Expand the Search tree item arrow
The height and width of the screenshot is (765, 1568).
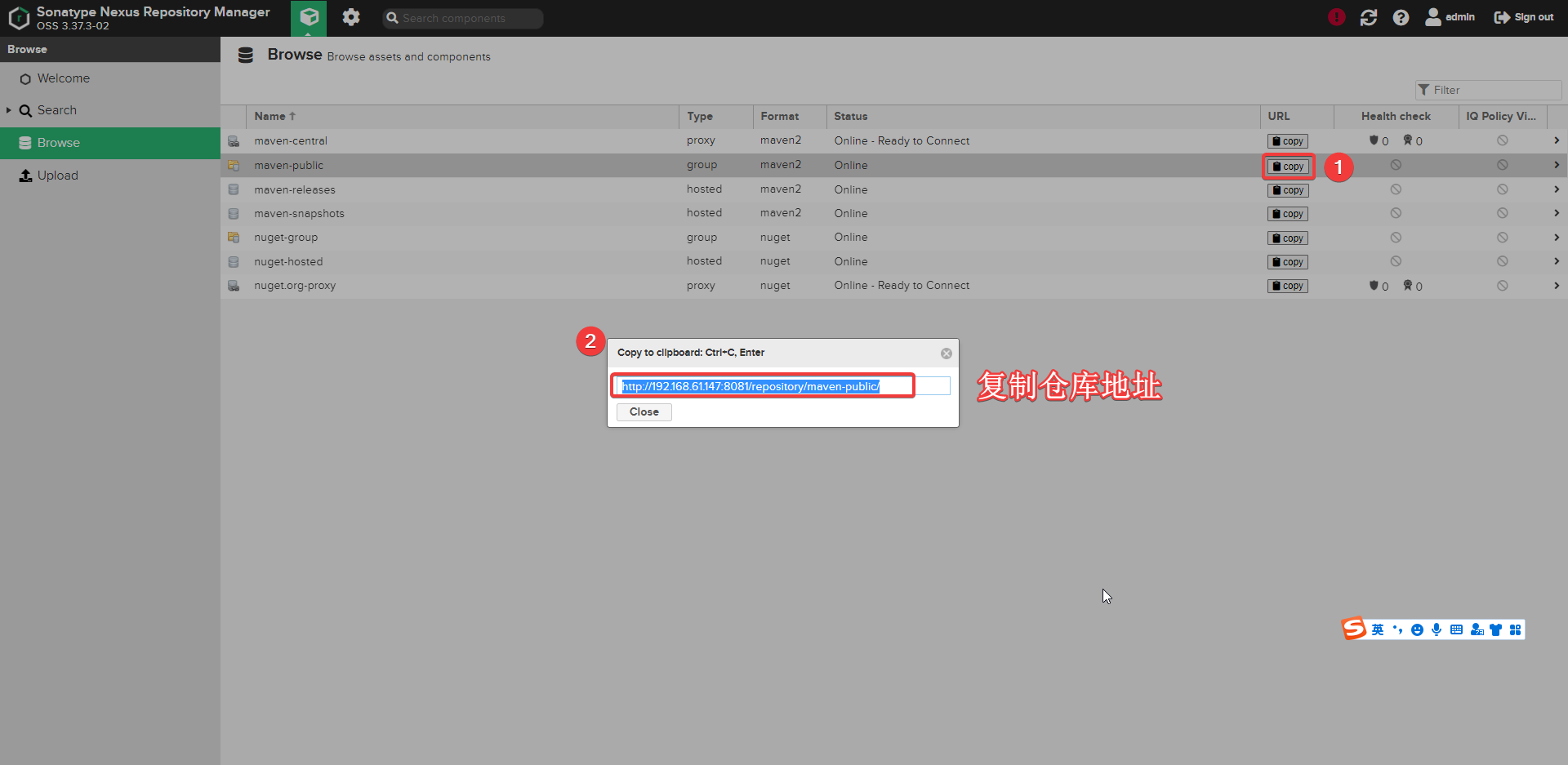click(9, 110)
